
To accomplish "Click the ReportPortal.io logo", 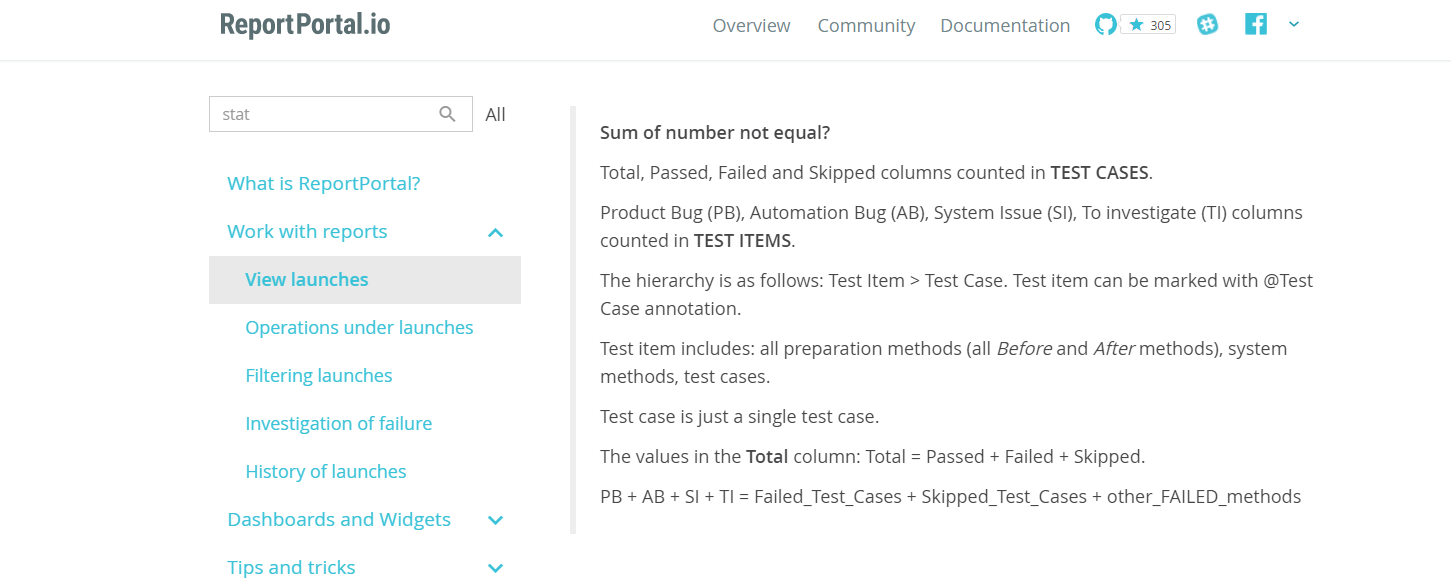I will coord(304,24).
